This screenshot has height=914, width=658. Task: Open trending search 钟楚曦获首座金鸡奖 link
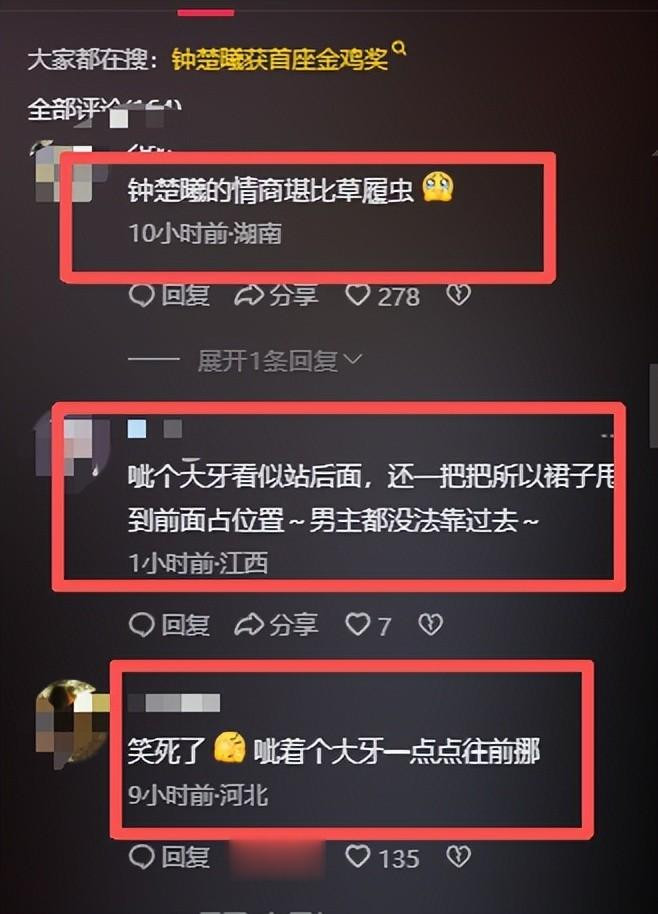pos(280,59)
